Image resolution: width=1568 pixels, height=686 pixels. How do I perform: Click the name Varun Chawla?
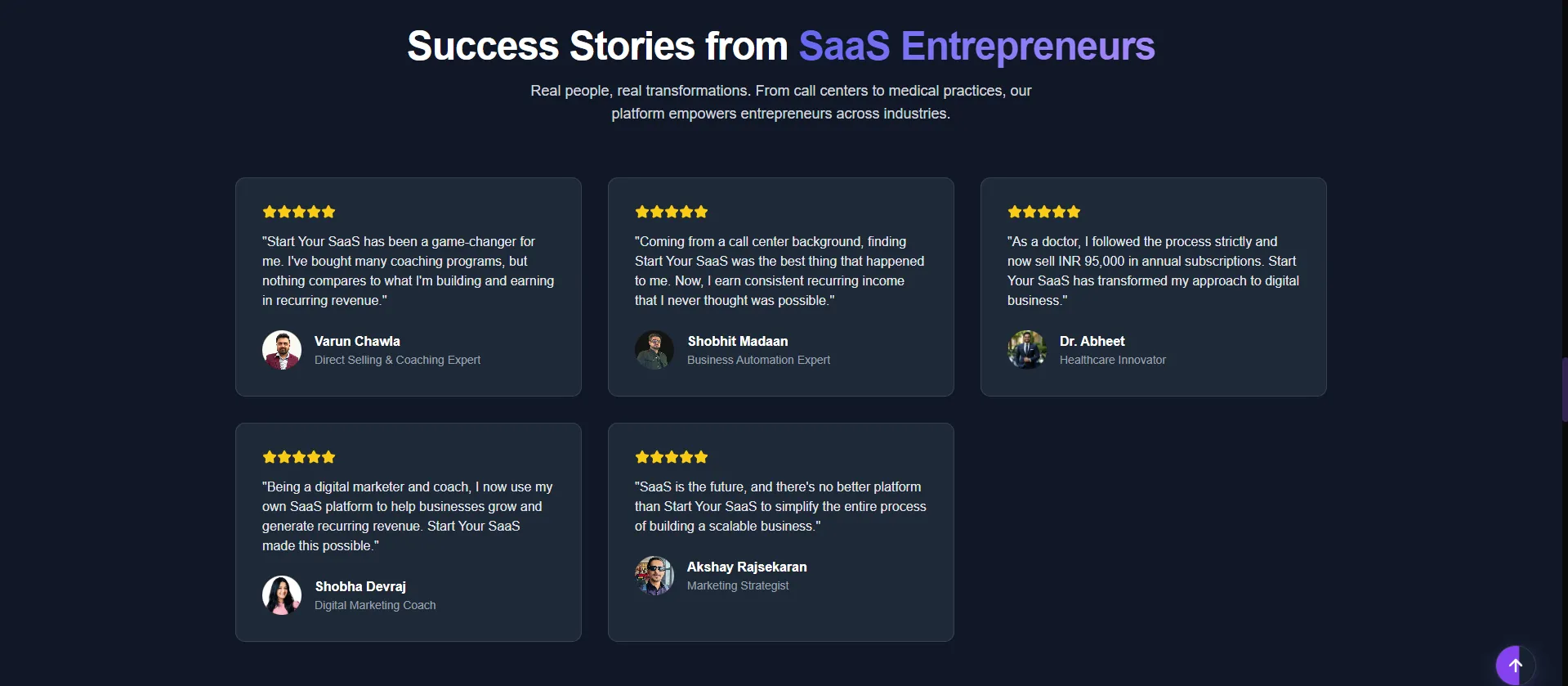357,341
